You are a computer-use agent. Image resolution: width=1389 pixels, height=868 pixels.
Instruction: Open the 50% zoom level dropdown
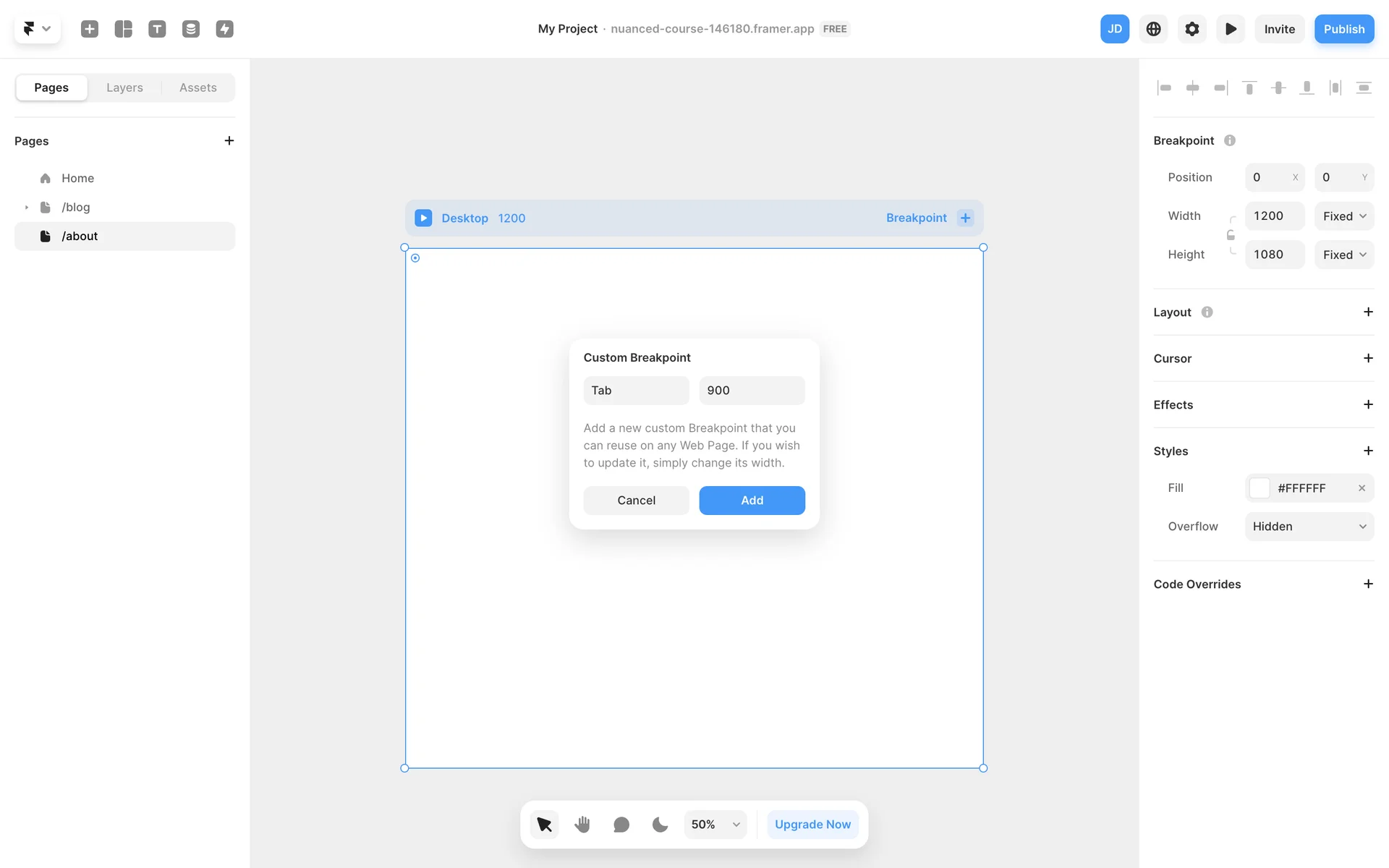tap(715, 824)
